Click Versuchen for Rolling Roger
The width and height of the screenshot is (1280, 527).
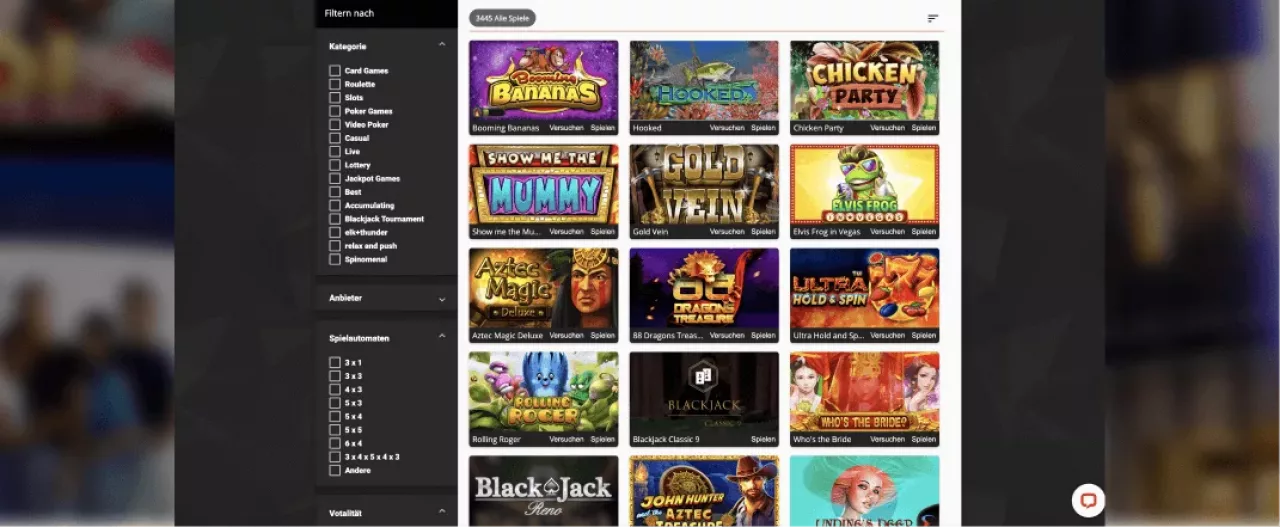click(566, 440)
